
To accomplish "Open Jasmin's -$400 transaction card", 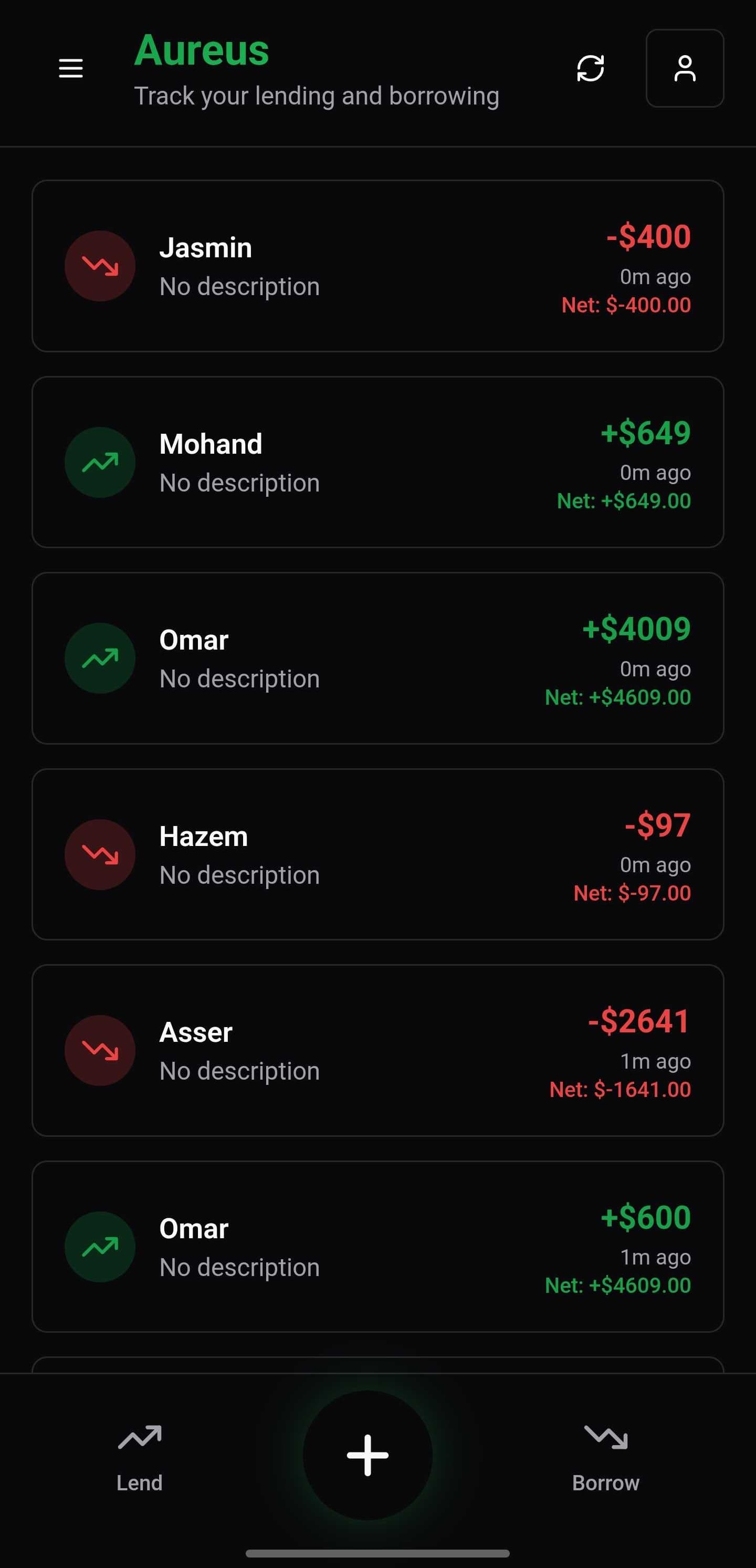I will click(377, 266).
